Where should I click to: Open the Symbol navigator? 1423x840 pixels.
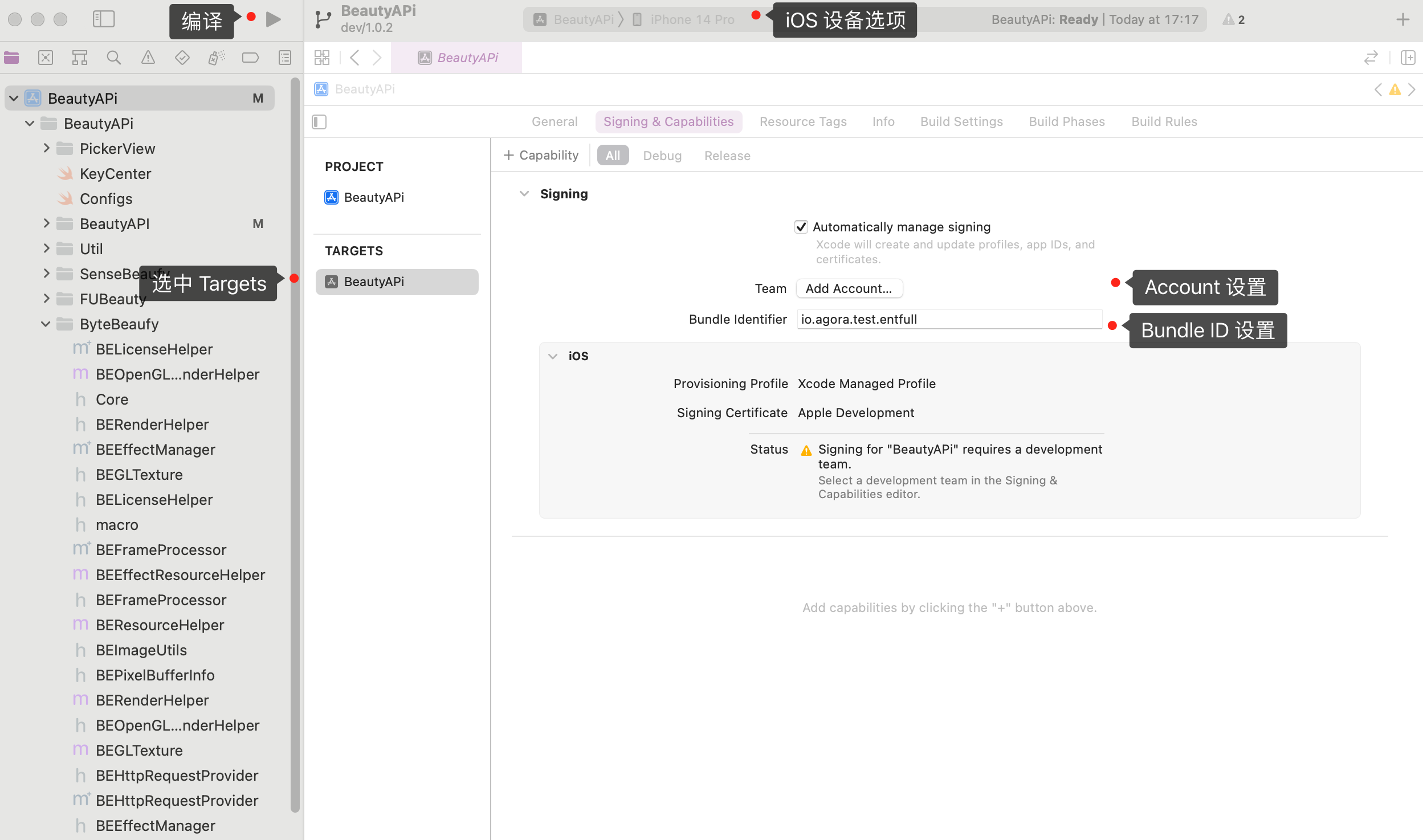[x=80, y=58]
